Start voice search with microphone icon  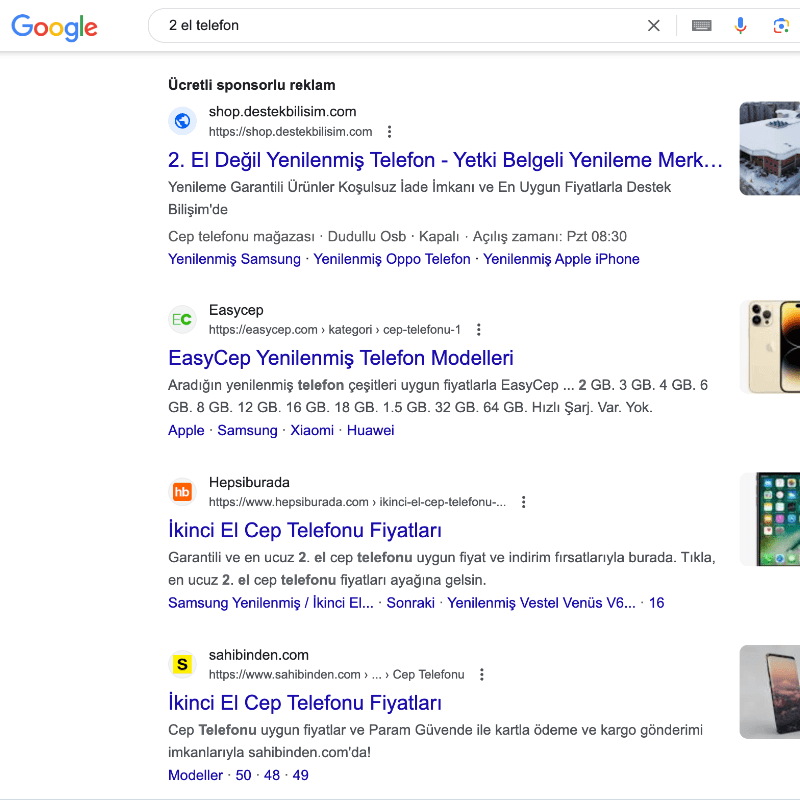click(x=740, y=26)
